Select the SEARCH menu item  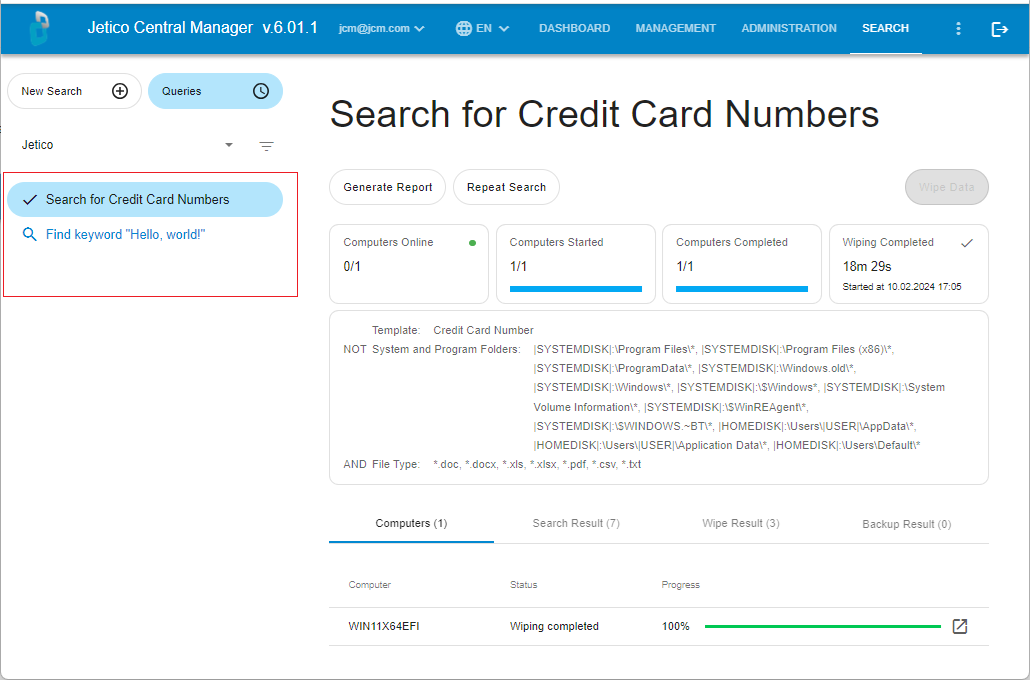pos(885,28)
